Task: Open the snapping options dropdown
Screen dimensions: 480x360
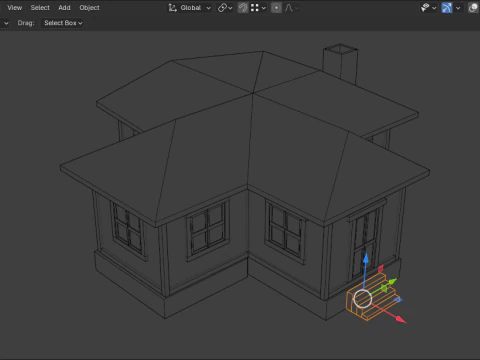Action: 258,8
